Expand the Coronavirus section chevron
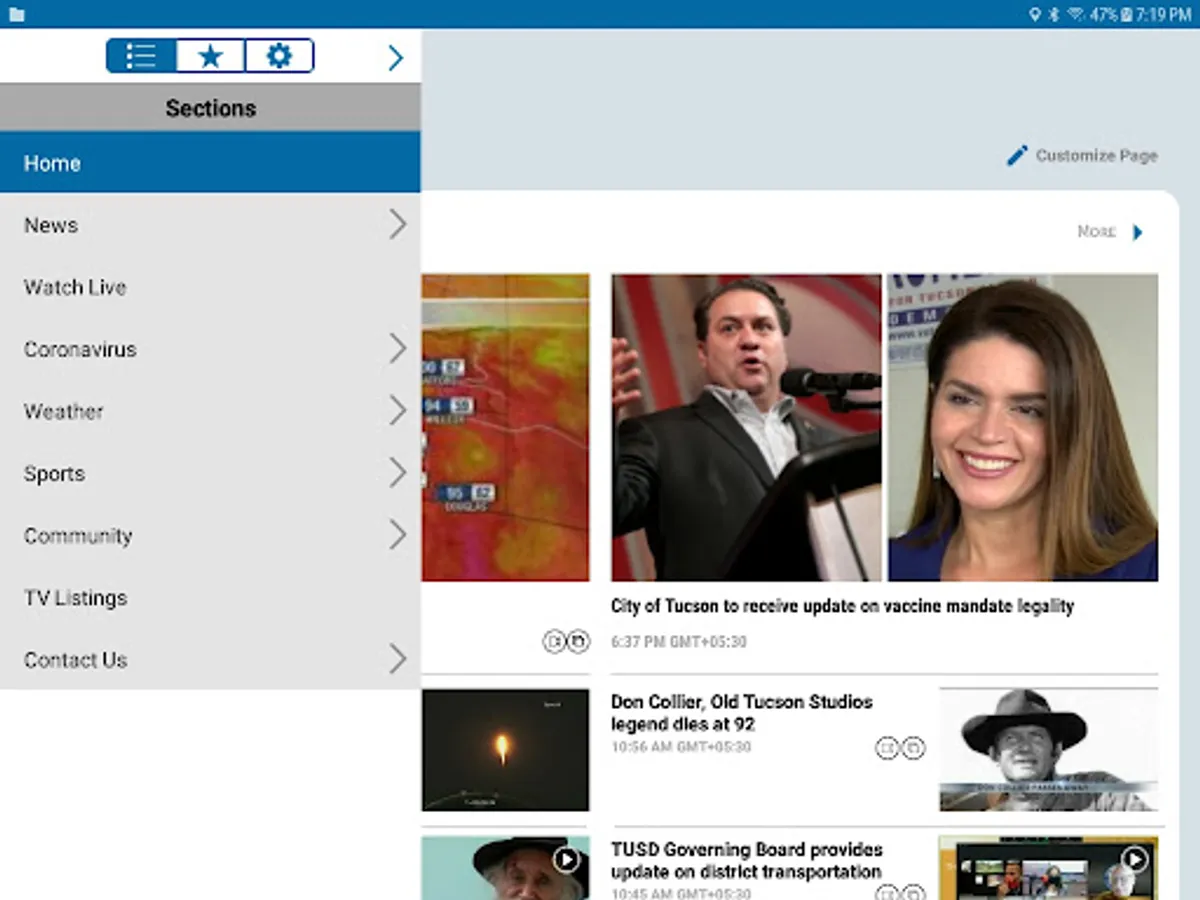 (x=398, y=348)
